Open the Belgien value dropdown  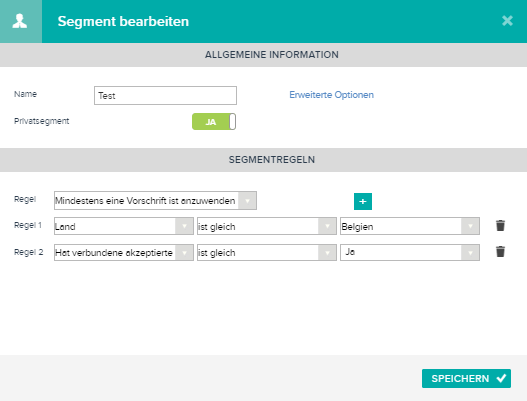coord(410,226)
